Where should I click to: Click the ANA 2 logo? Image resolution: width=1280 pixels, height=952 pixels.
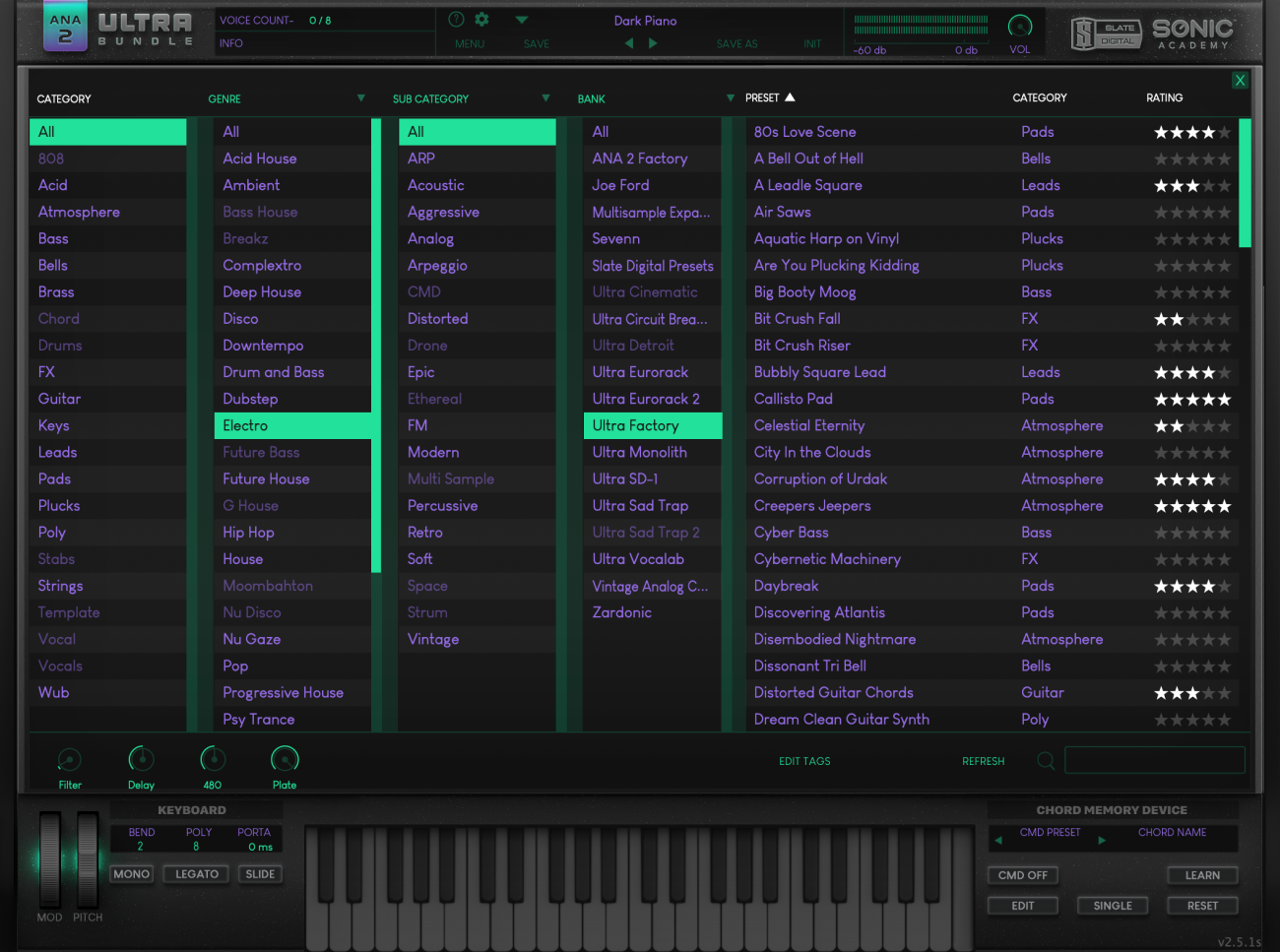pyautogui.click(x=65, y=27)
